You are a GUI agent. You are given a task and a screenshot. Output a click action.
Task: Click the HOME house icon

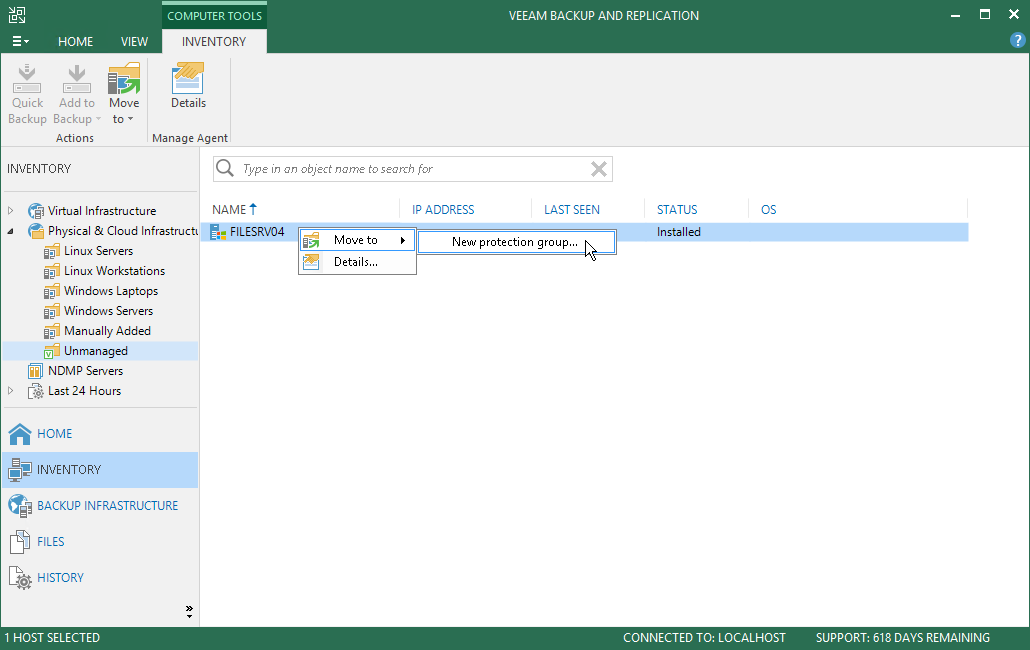(x=20, y=433)
